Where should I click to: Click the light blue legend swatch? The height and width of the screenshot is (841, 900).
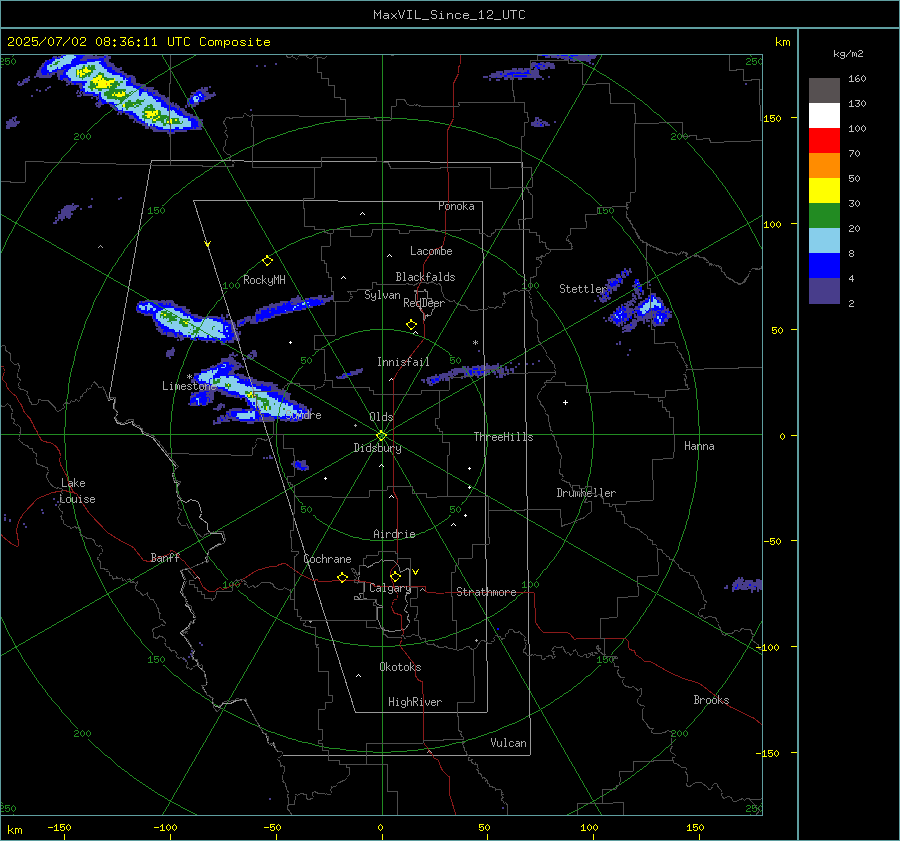click(824, 241)
